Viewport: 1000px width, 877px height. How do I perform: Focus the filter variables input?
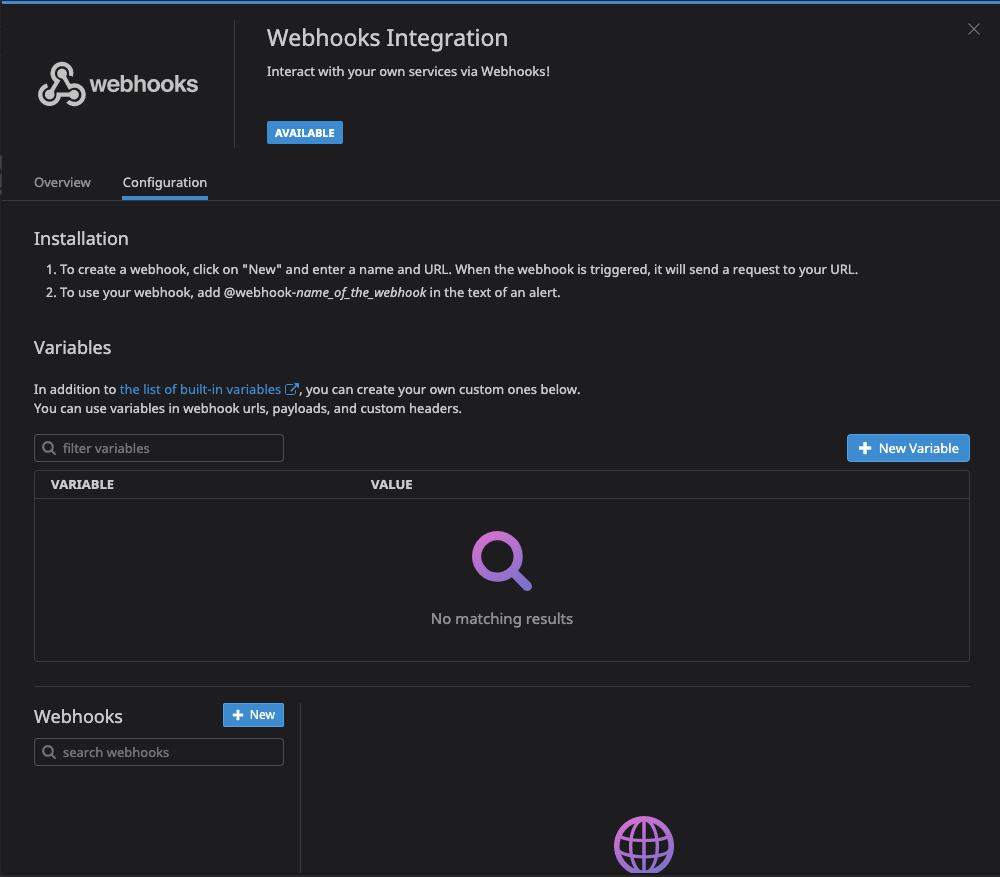pyautogui.click(x=159, y=448)
